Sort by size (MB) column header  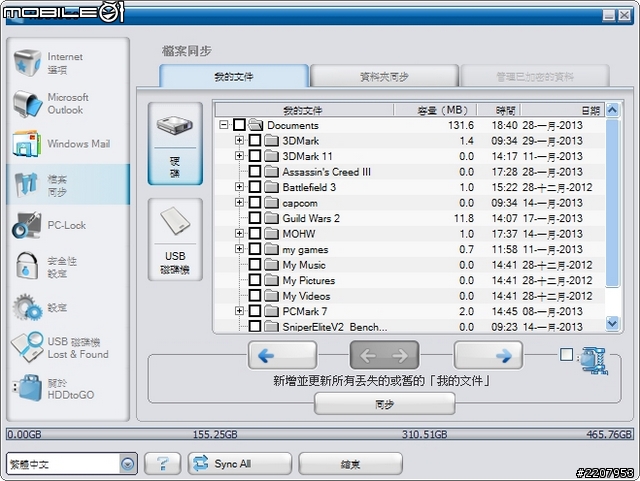[435, 110]
